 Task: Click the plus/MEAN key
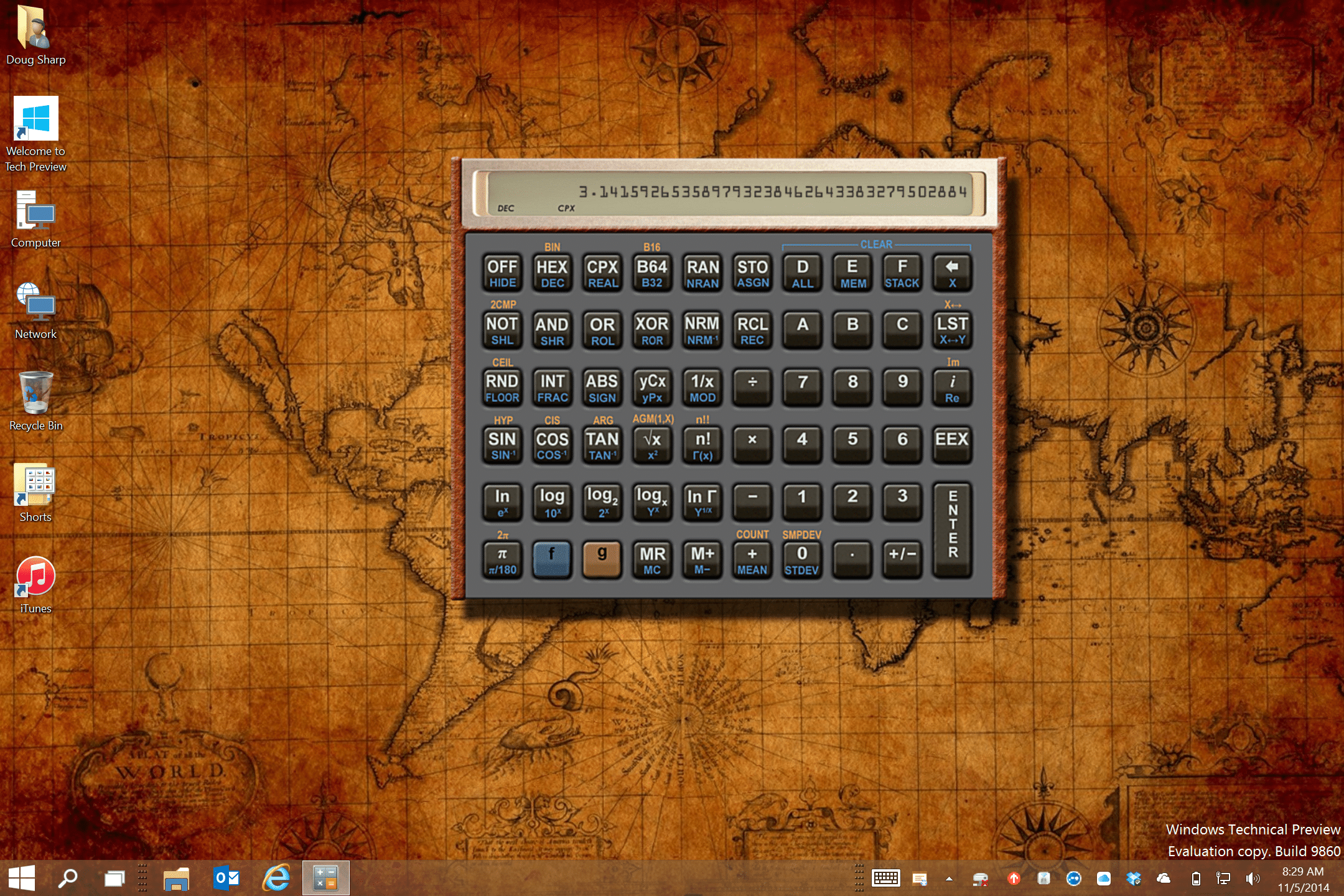pyautogui.click(x=752, y=560)
